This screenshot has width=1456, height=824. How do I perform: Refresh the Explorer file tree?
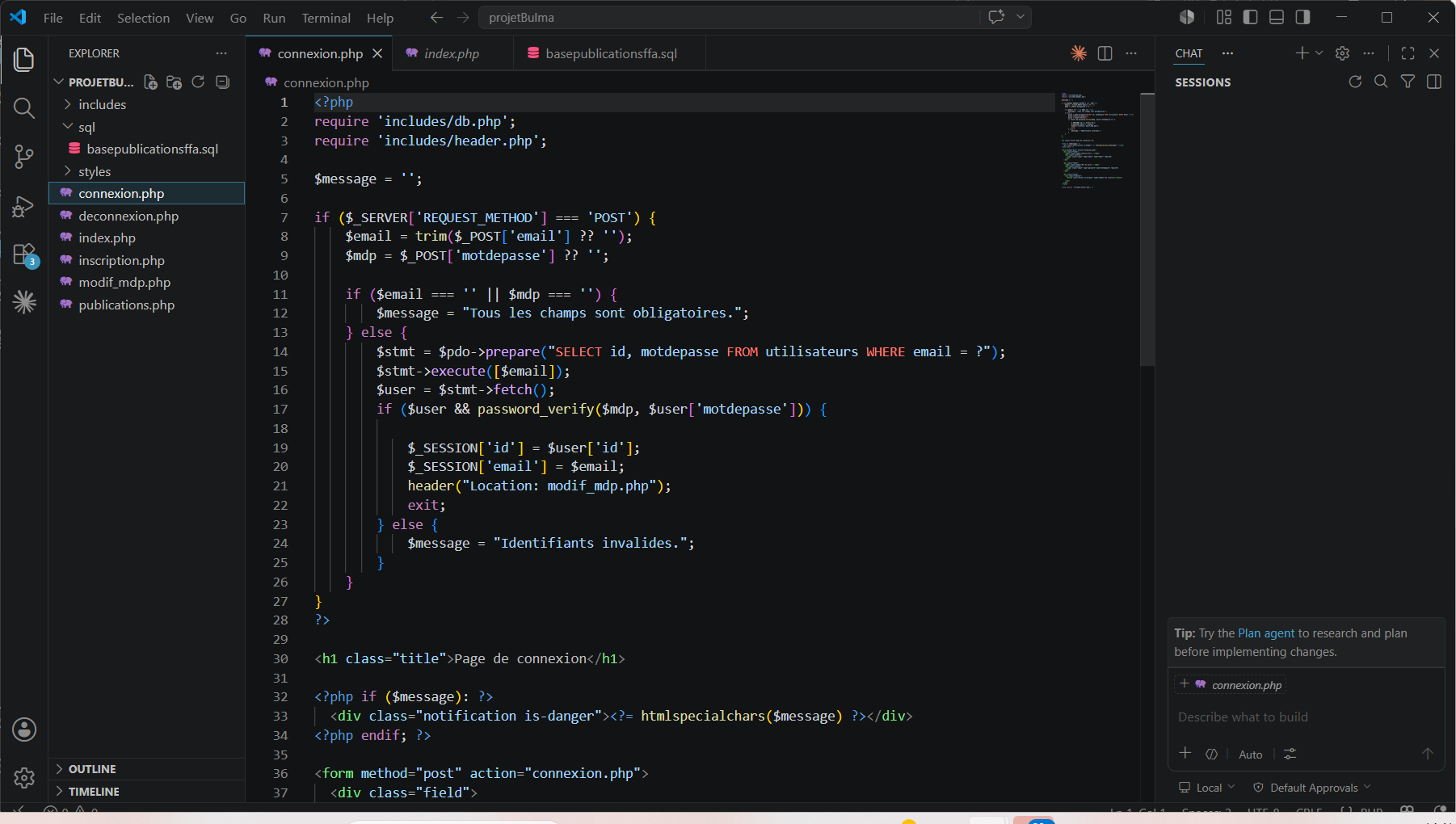coord(198,82)
